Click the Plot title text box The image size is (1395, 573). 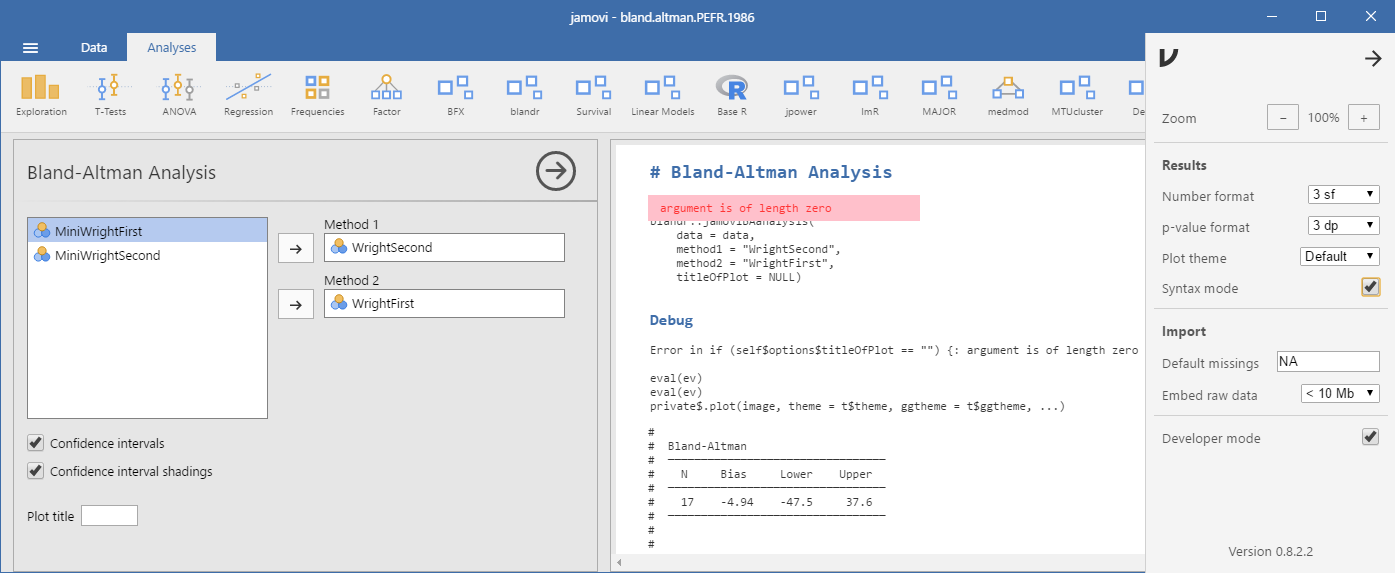(109, 516)
